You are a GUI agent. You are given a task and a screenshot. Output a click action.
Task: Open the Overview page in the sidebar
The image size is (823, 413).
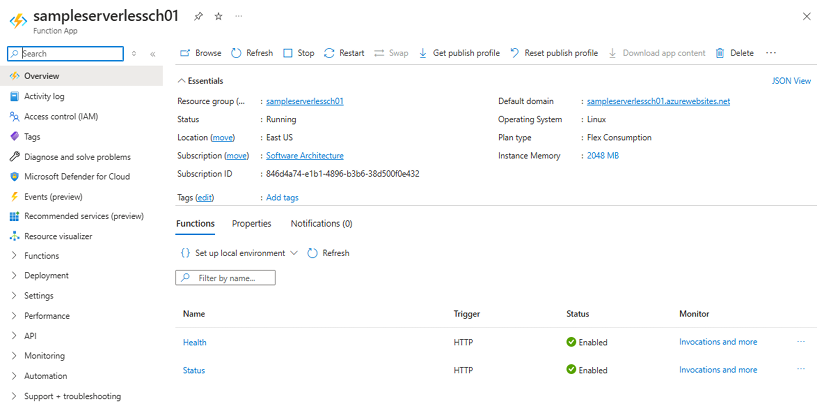click(81, 76)
